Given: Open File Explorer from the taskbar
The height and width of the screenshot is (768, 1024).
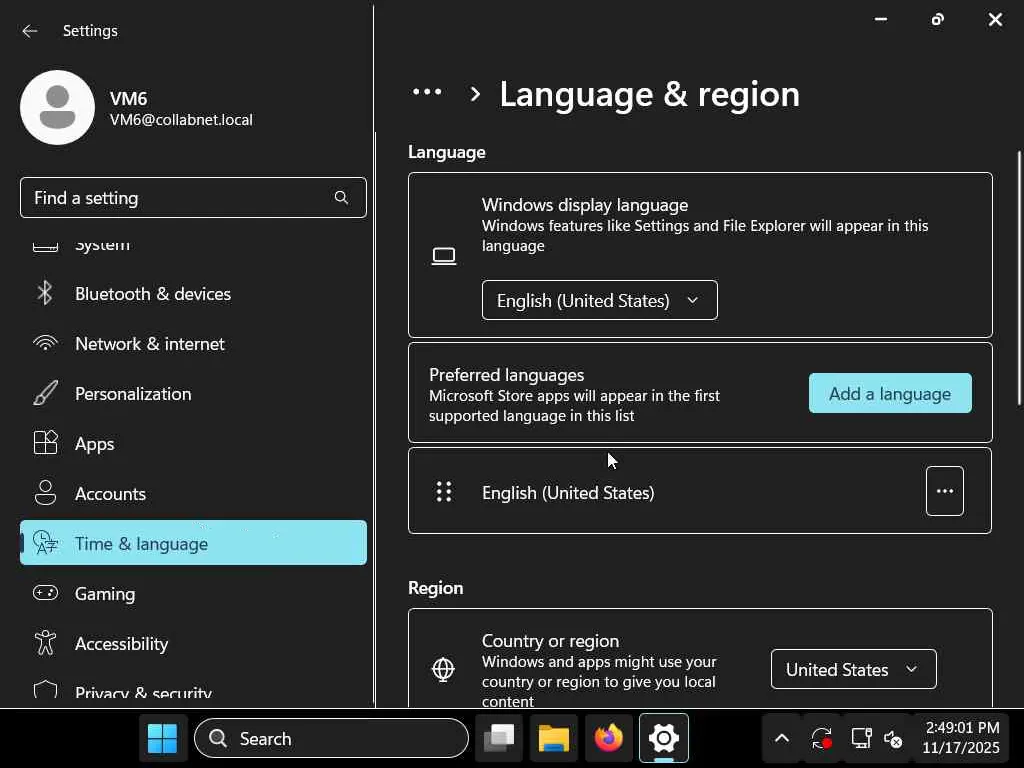Looking at the screenshot, I should pos(554,739).
